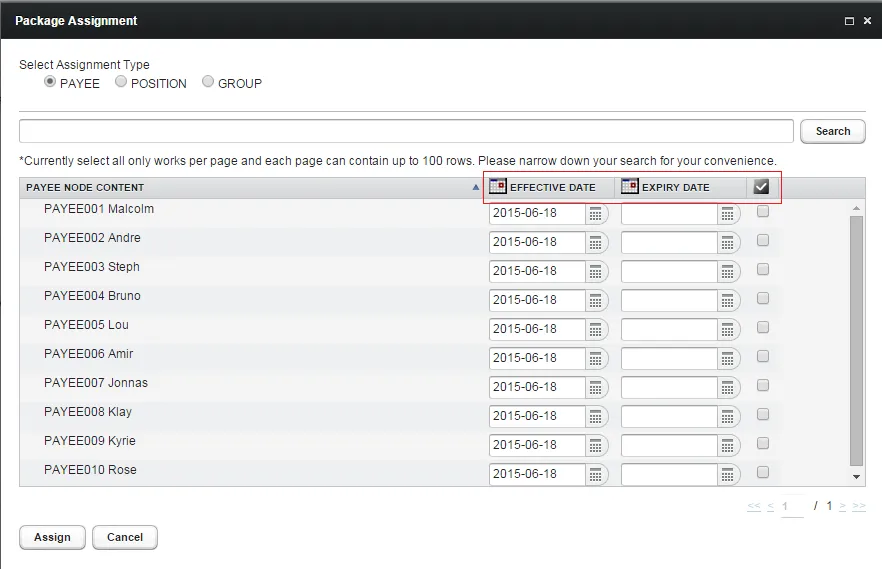Click the Effective Date column header calendar icon
The height and width of the screenshot is (569, 882).
(498, 186)
